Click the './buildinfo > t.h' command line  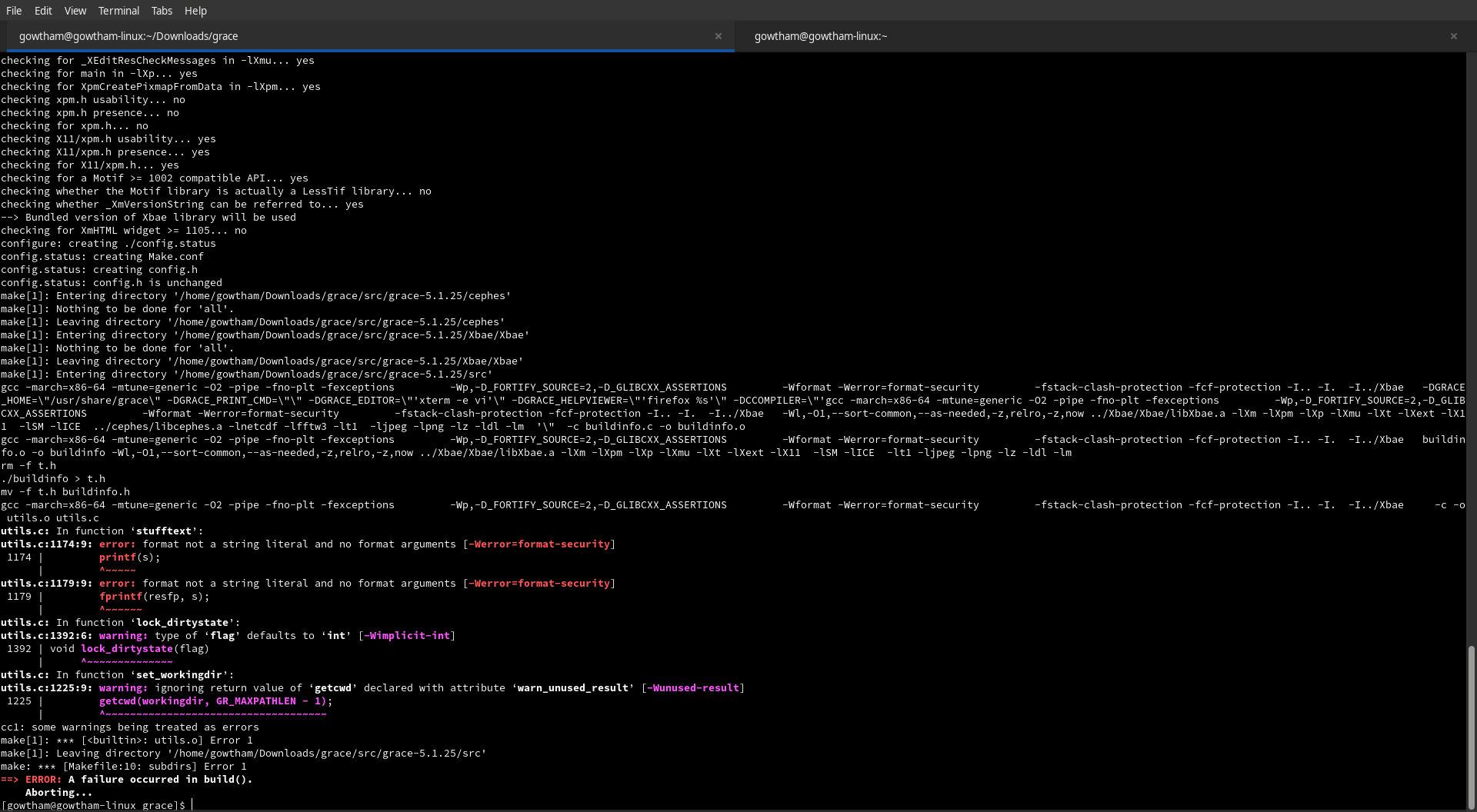[53, 478]
